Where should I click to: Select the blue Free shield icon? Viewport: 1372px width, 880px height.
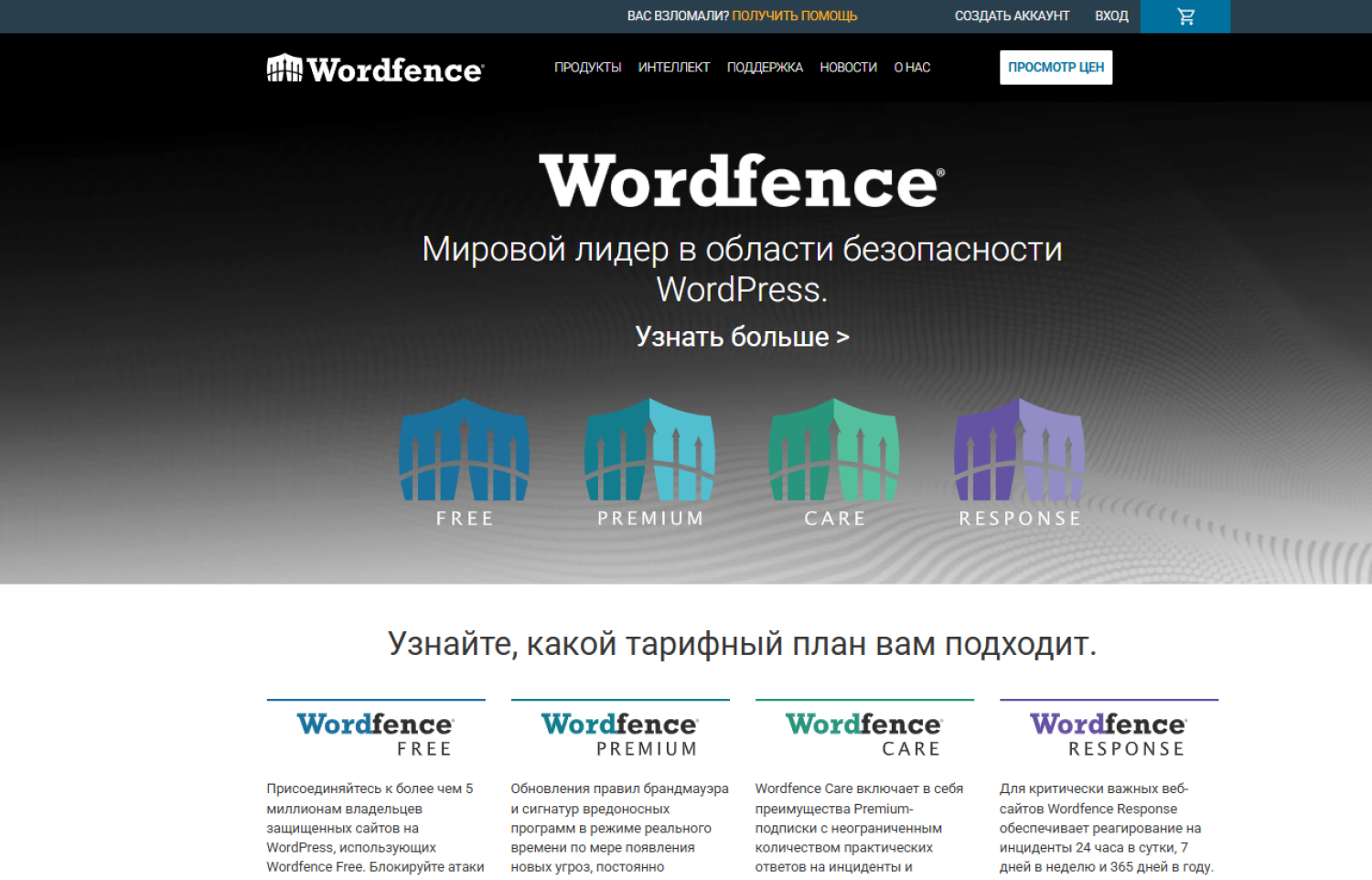[465, 450]
